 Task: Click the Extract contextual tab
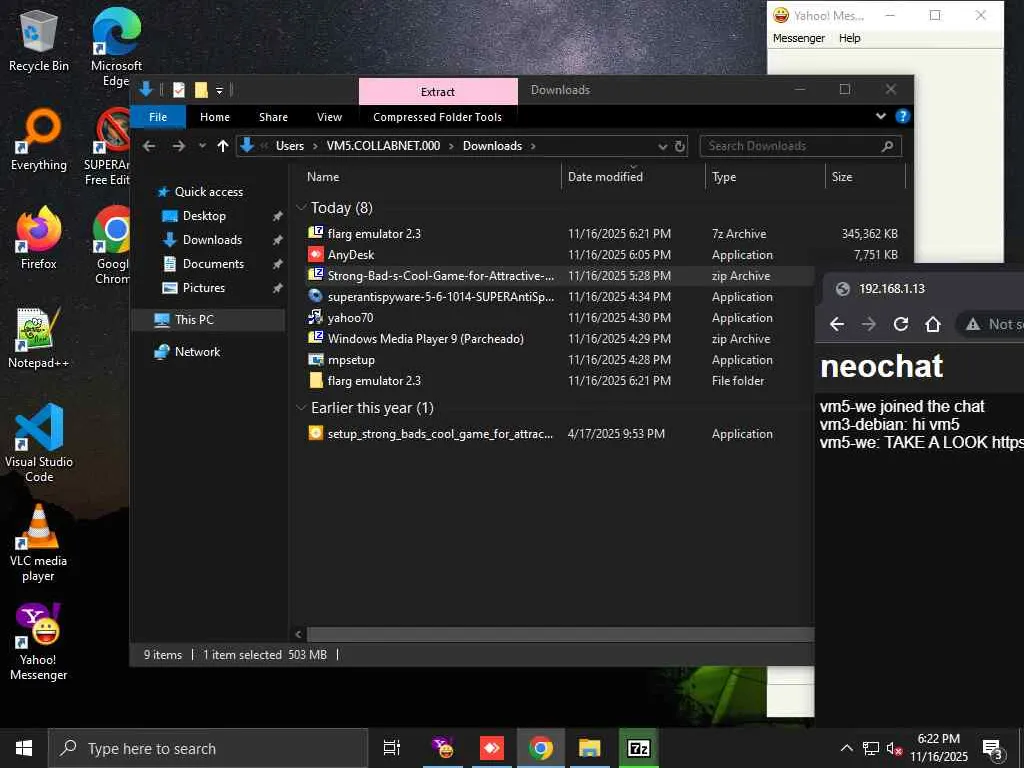pyautogui.click(x=438, y=92)
